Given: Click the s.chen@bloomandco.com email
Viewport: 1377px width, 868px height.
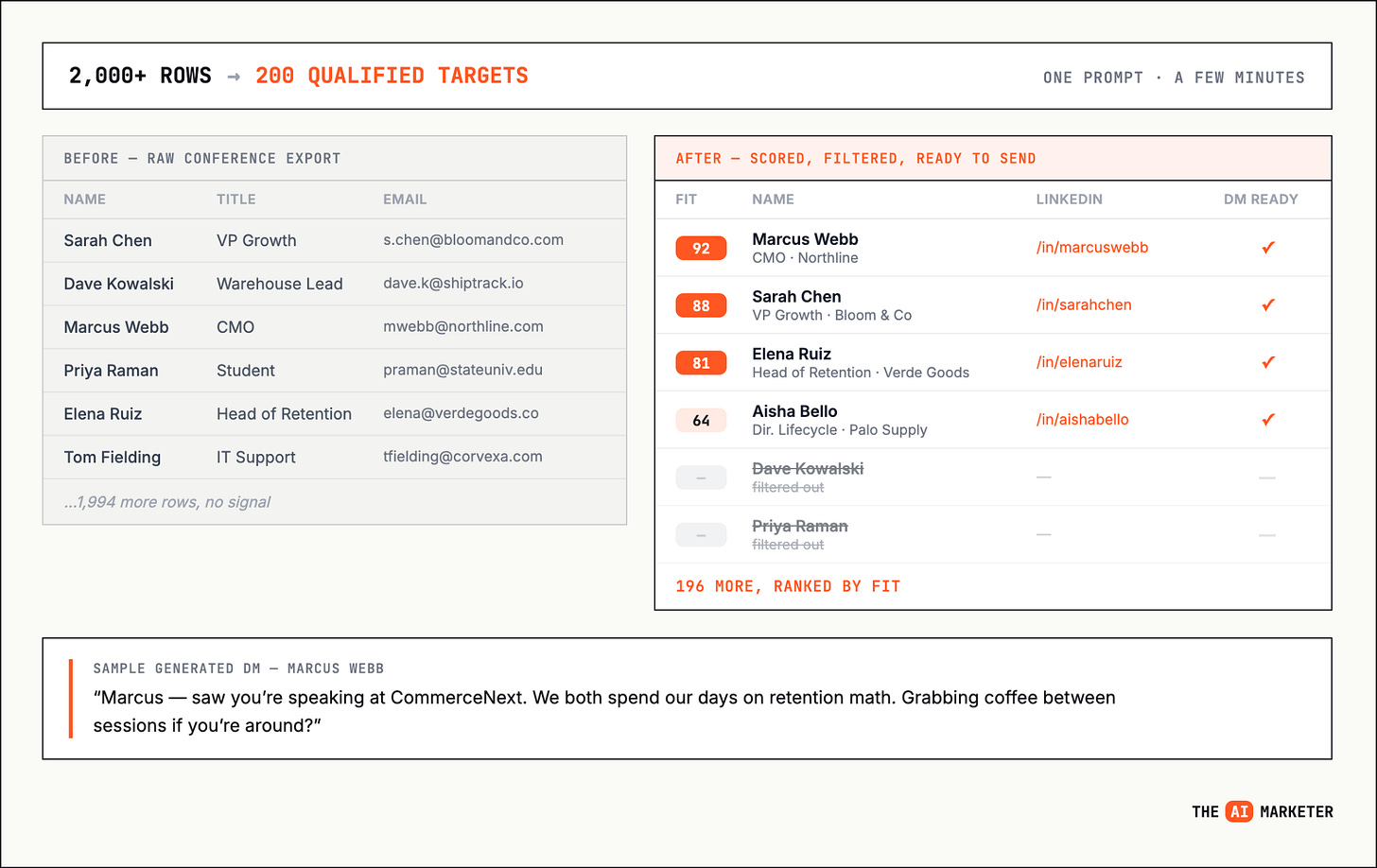Looking at the screenshot, I should pyautogui.click(x=474, y=240).
